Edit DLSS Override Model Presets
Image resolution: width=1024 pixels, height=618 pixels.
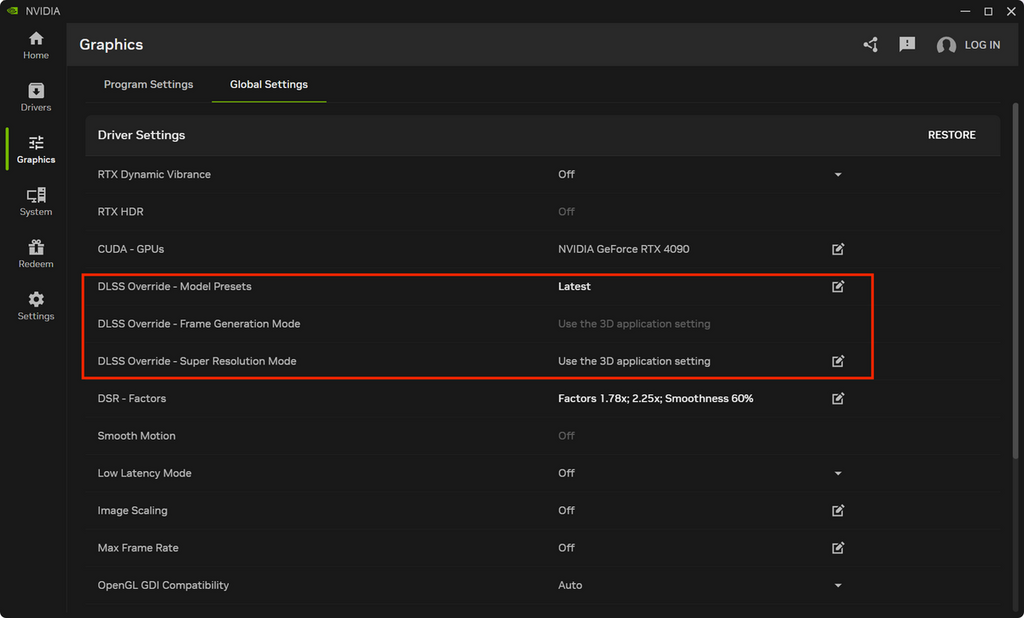[838, 286]
